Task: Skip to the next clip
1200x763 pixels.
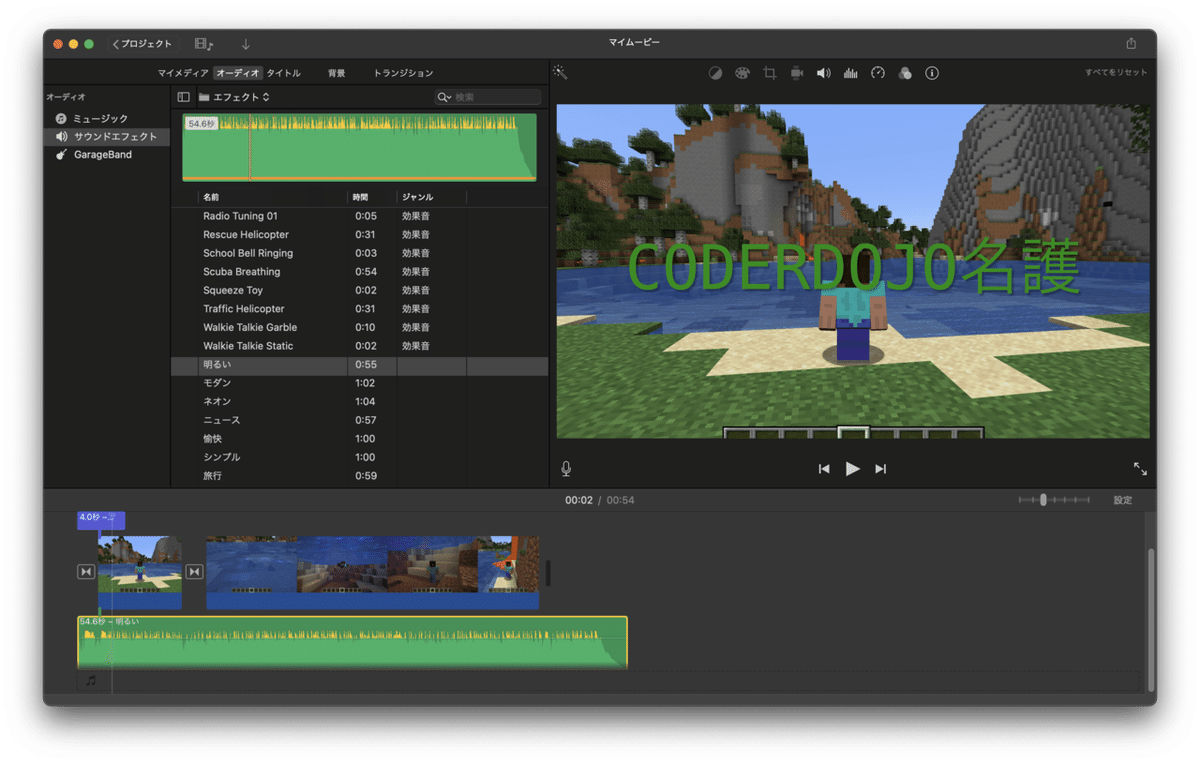Action: click(881, 468)
